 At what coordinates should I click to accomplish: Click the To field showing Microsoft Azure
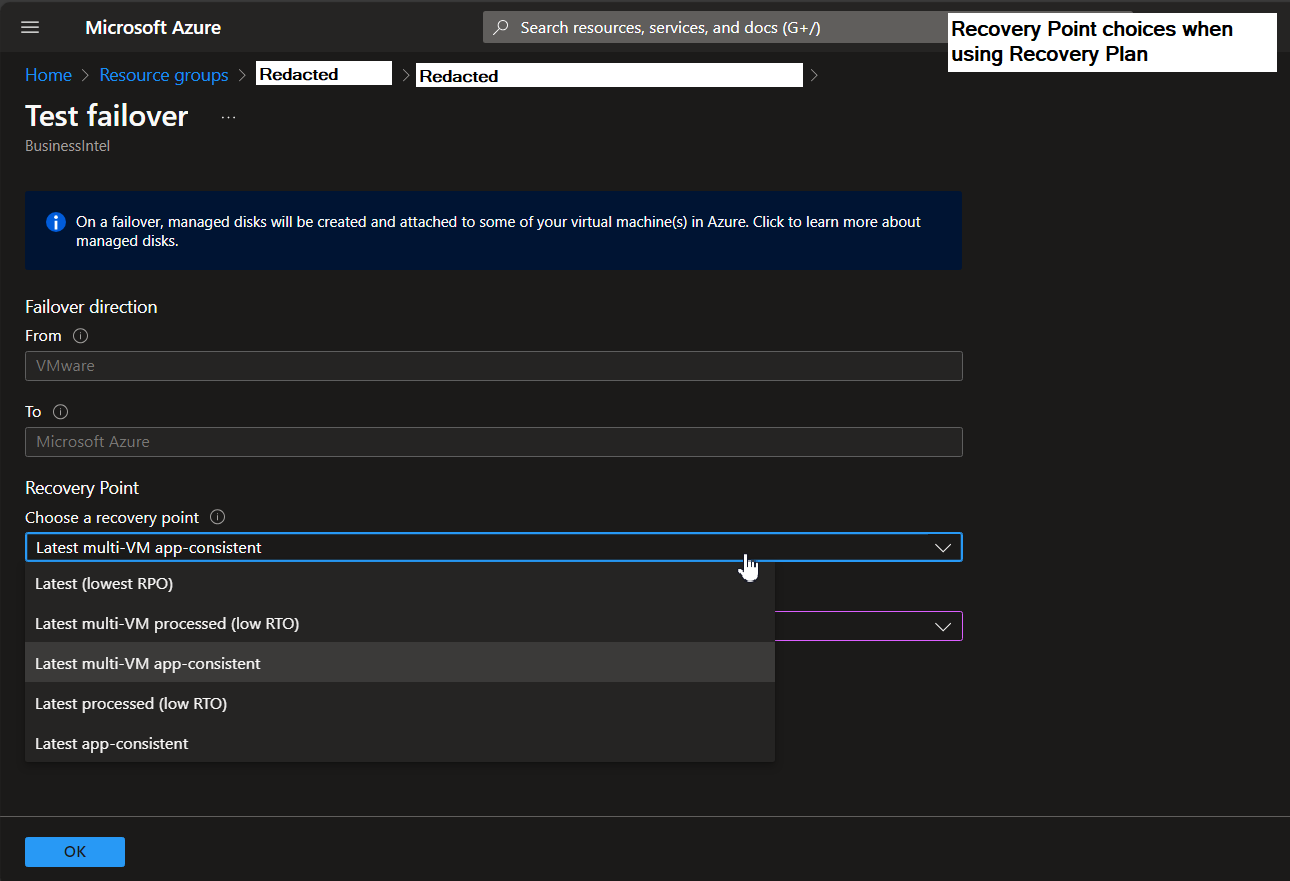click(x=494, y=442)
